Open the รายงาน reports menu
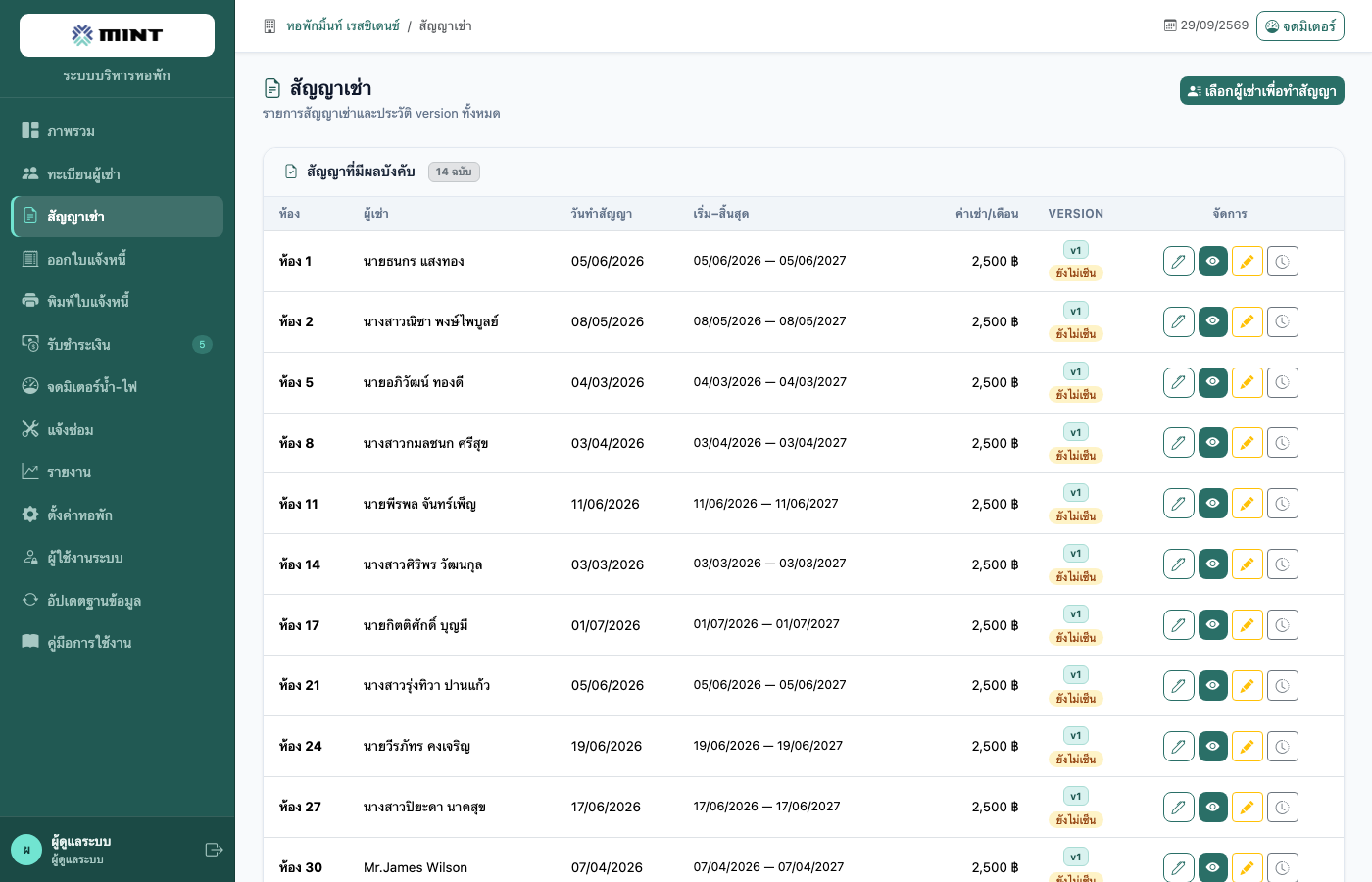The width and height of the screenshot is (1372, 882). pyautogui.click(x=117, y=472)
